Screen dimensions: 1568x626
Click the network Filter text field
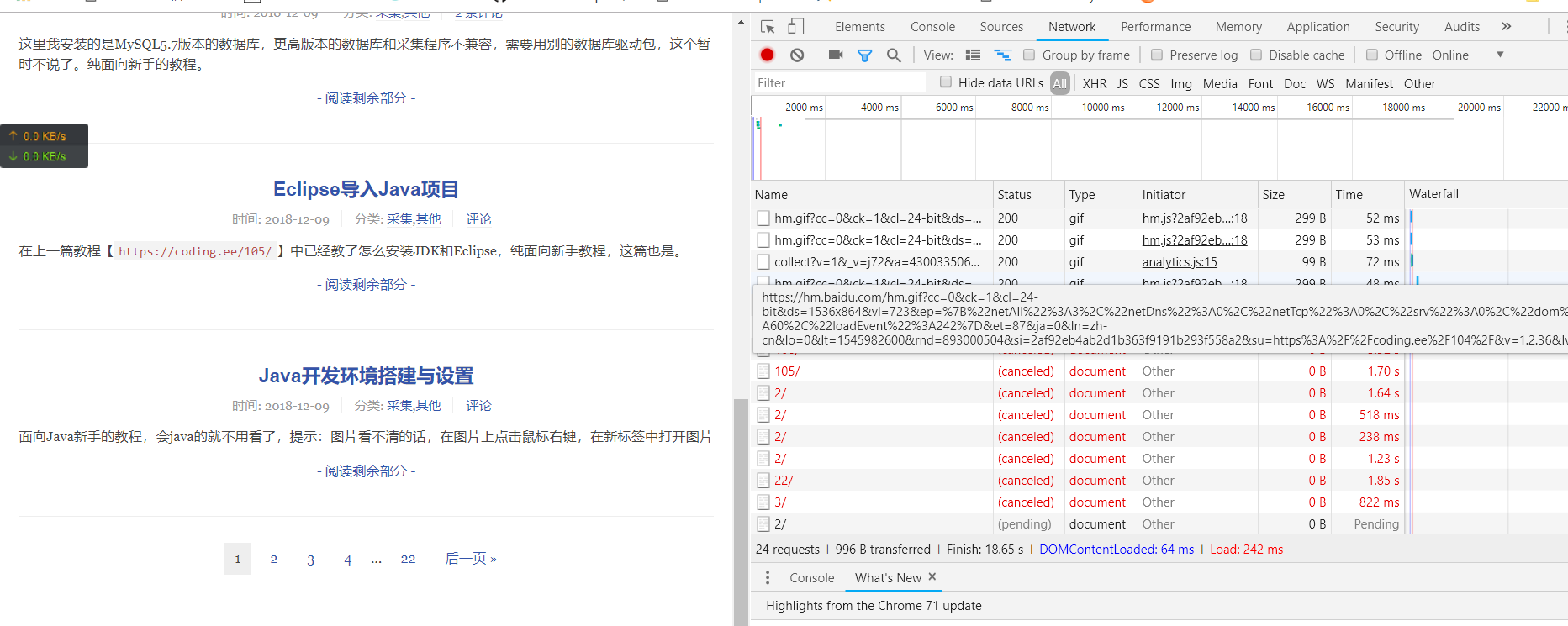[x=838, y=82]
